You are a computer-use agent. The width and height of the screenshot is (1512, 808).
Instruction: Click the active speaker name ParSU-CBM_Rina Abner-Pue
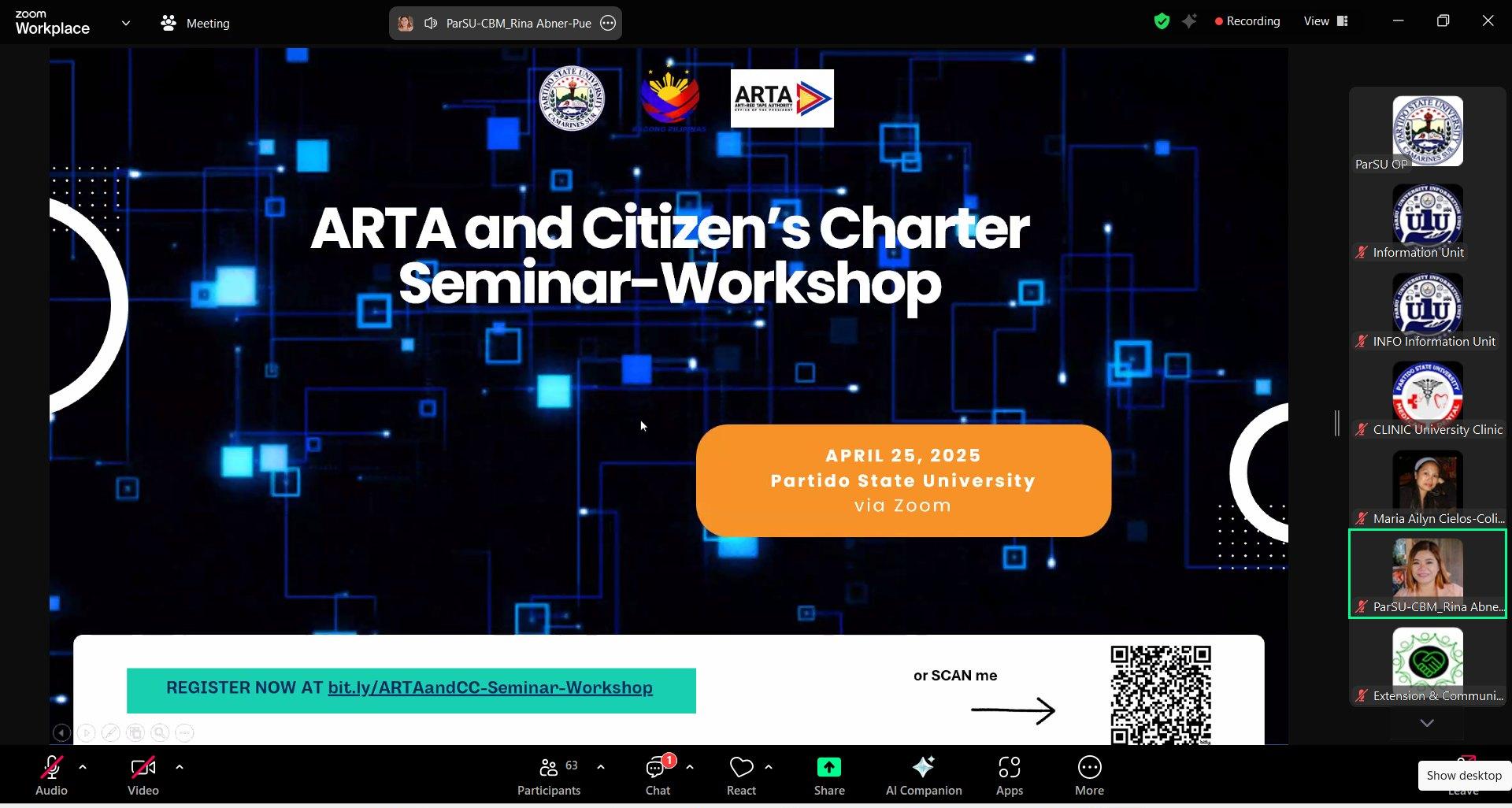[518, 24]
